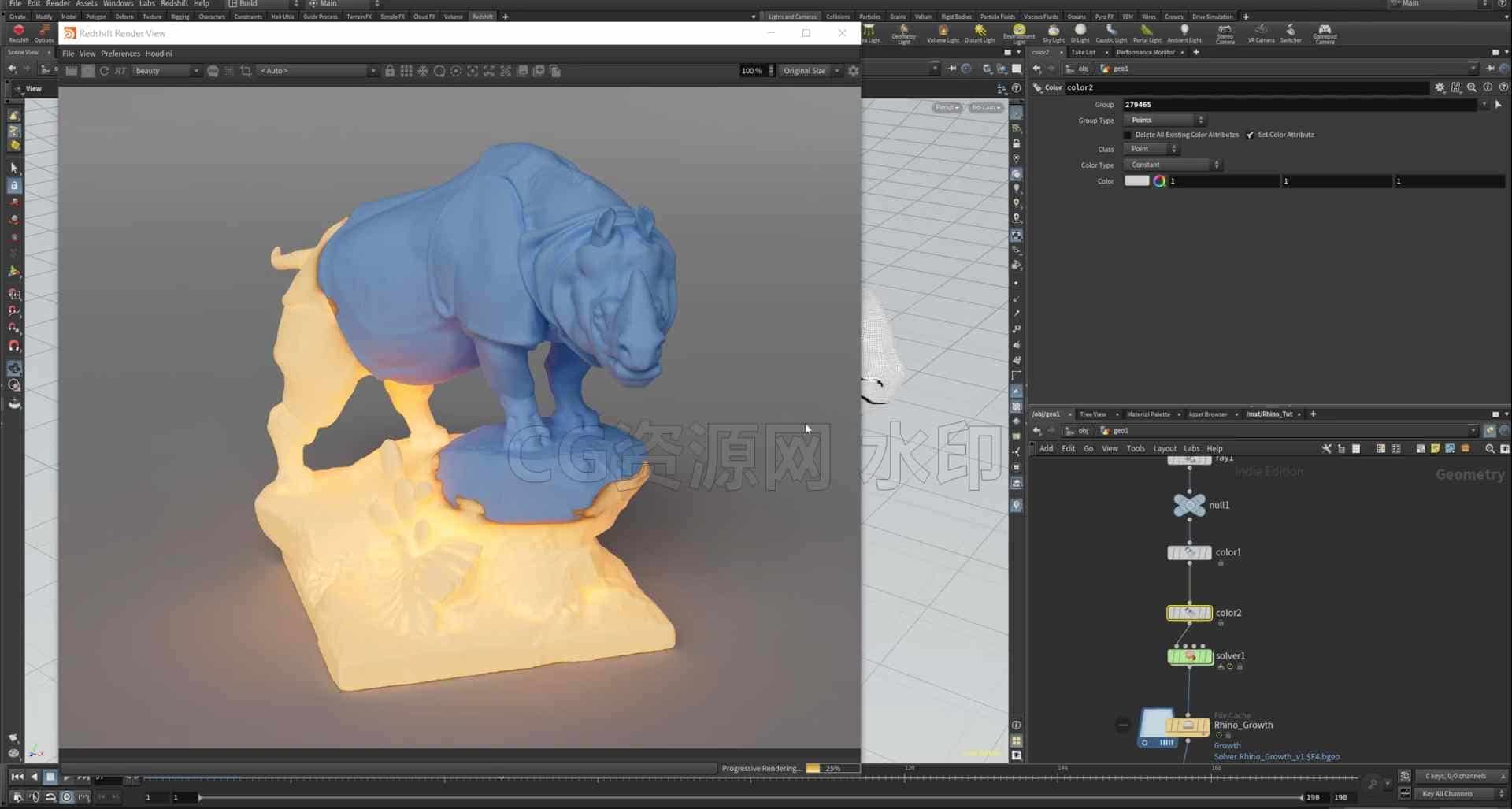Select the null1 node in network editor
Image resolution: width=1512 pixels, height=809 pixels.
coord(1189,505)
